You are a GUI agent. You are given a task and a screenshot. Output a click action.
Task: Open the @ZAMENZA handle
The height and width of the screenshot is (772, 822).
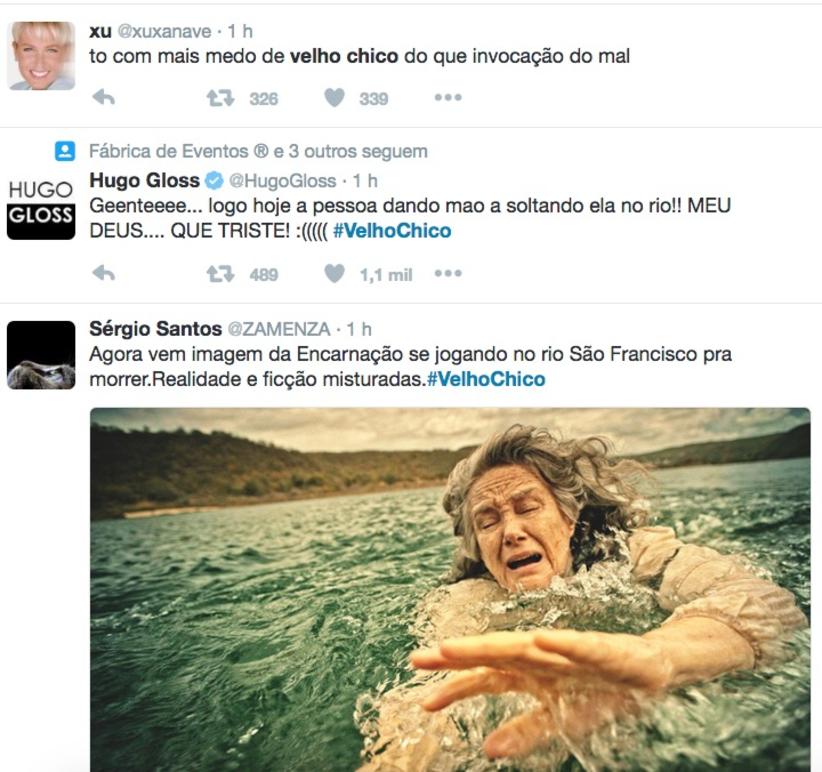pyautogui.click(x=278, y=329)
